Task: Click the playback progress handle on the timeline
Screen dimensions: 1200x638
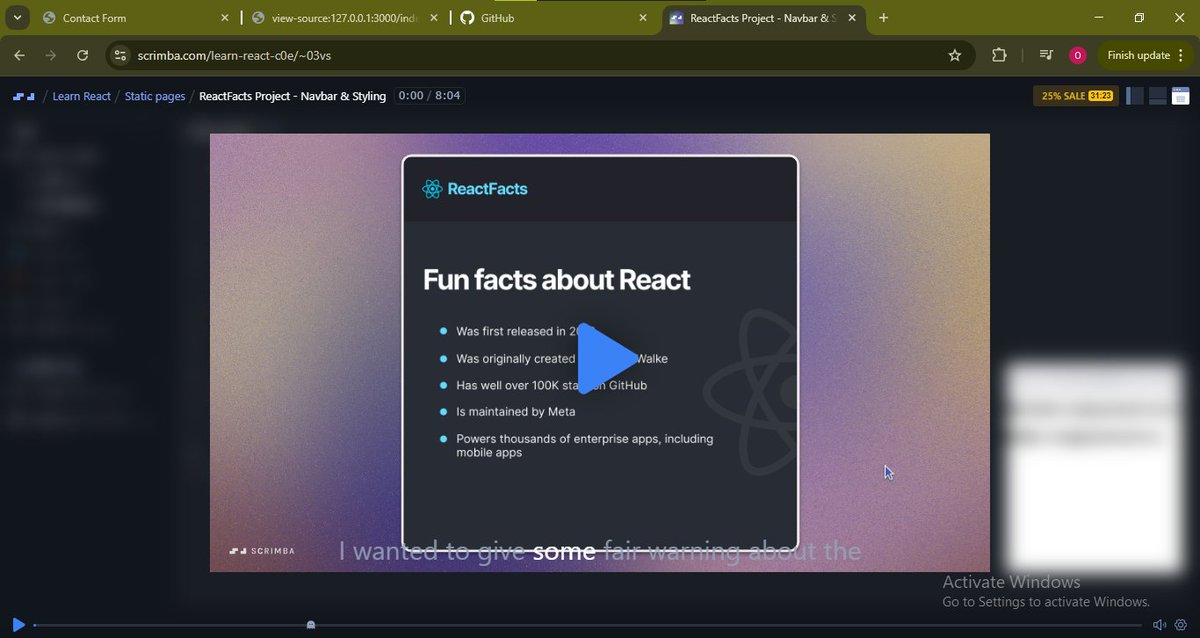Action: [310, 624]
